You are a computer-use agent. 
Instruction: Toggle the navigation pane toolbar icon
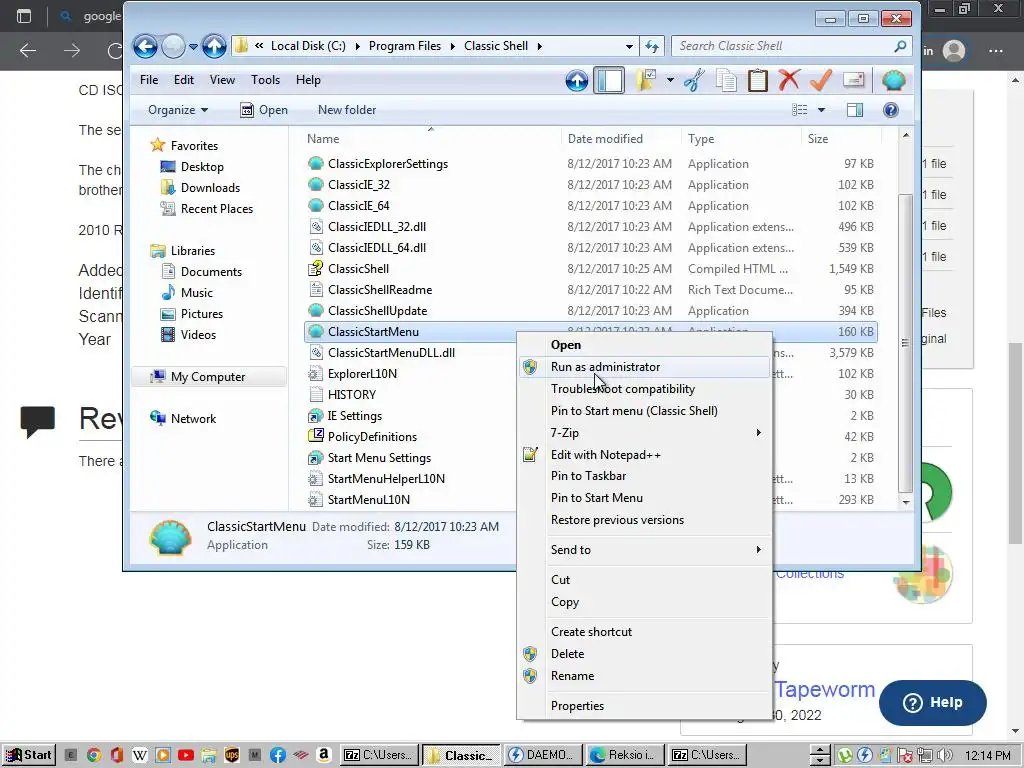point(609,80)
